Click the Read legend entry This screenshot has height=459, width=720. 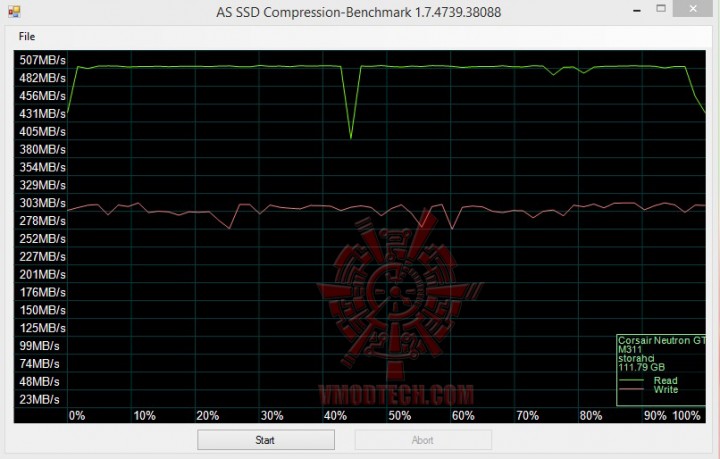[x=666, y=381]
